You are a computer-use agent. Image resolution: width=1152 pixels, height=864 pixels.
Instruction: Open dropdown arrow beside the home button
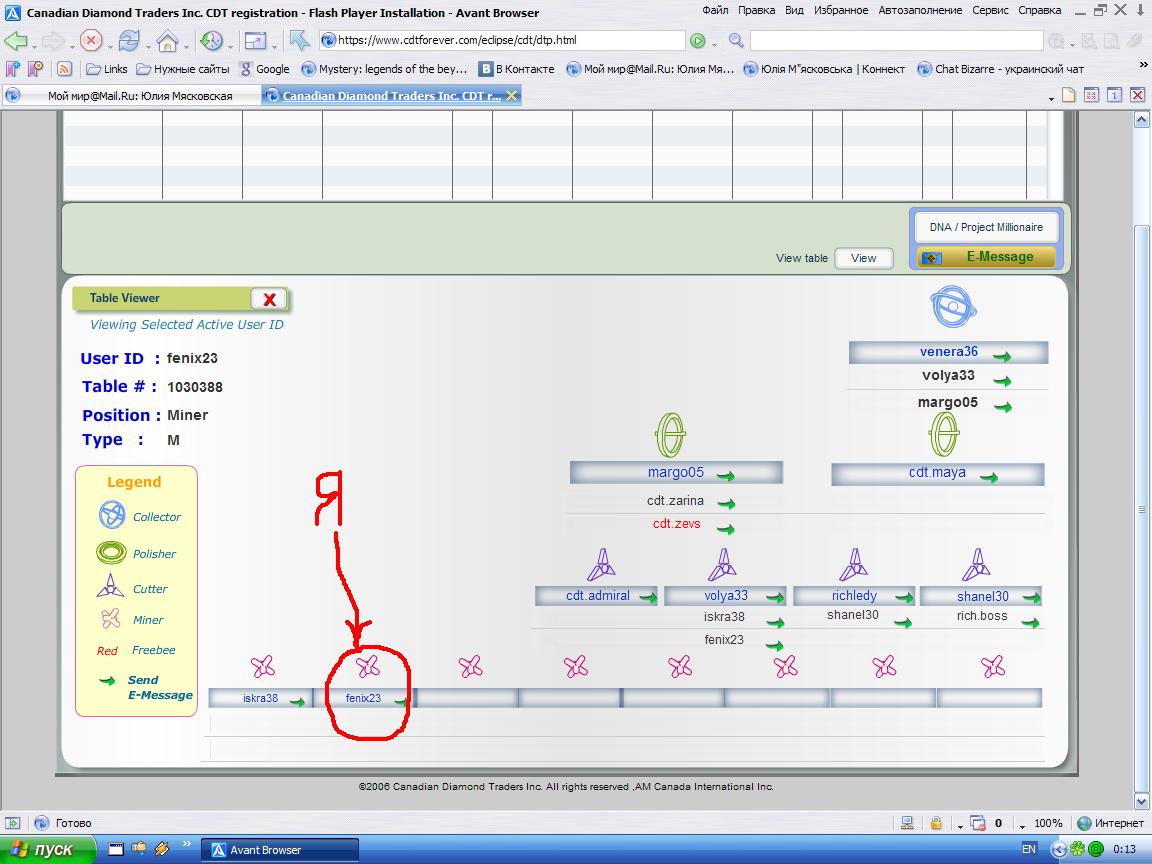pos(187,45)
